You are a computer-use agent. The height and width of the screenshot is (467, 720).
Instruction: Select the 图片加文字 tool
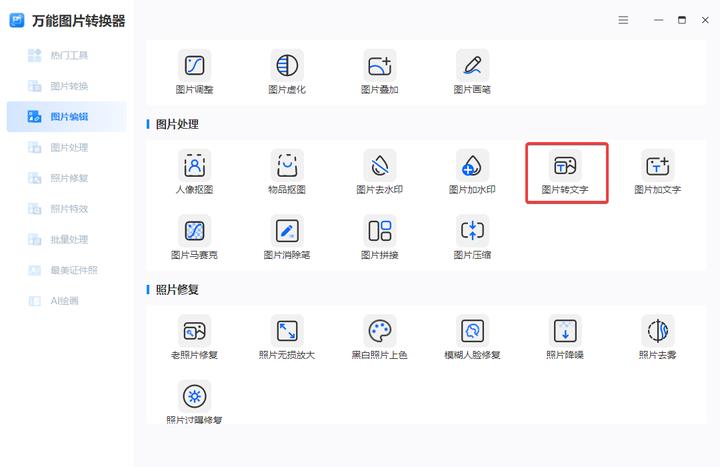point(658,172)
